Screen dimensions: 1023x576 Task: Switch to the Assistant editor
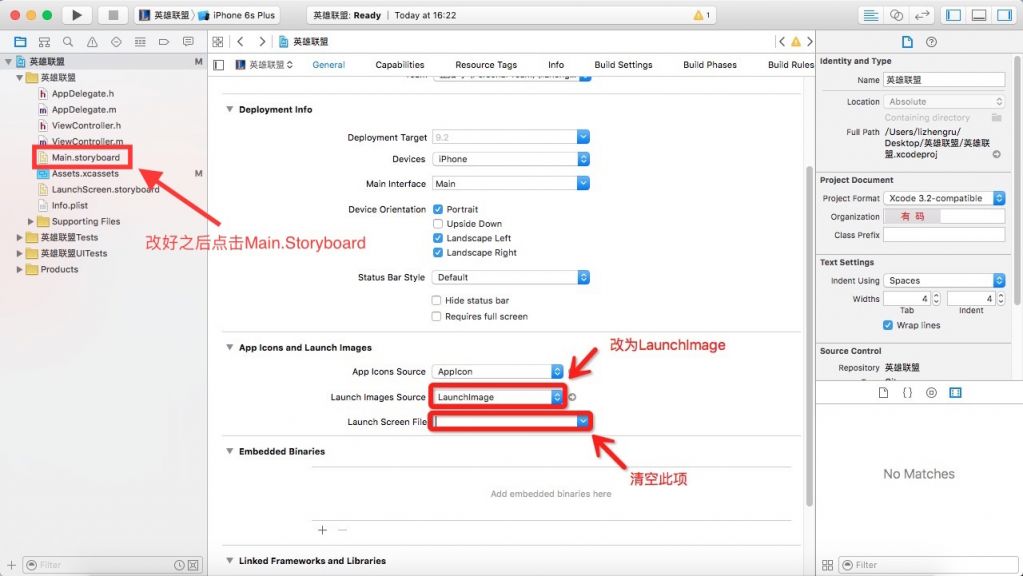point(897,15)
